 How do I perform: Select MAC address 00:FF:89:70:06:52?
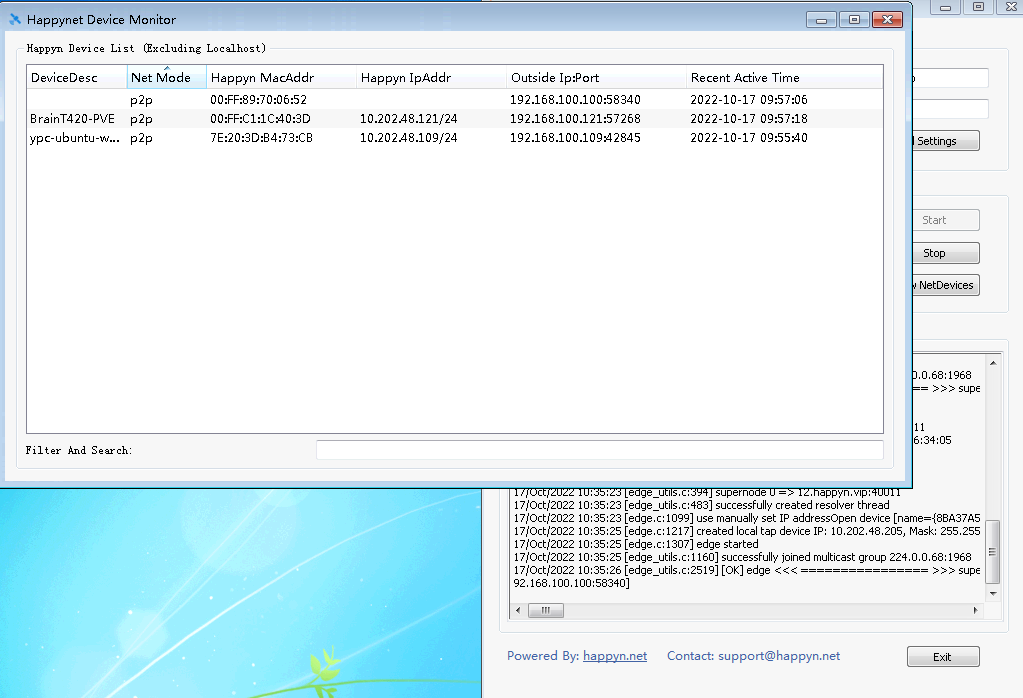click(258, 100)
